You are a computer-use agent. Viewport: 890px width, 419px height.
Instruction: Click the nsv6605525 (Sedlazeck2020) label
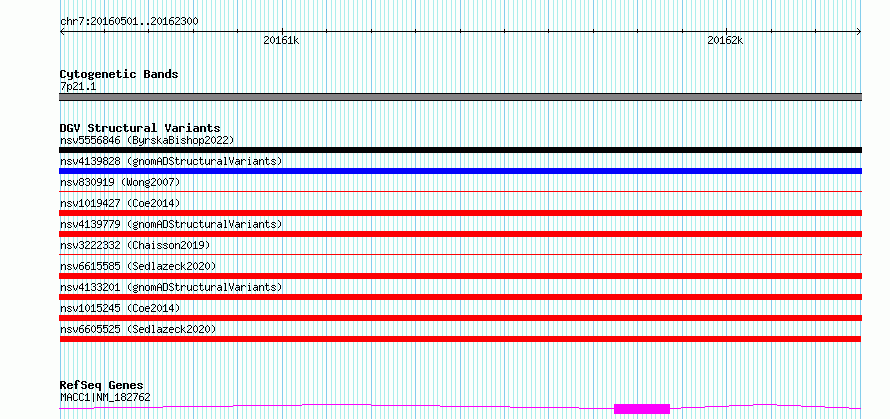point(138,329)
